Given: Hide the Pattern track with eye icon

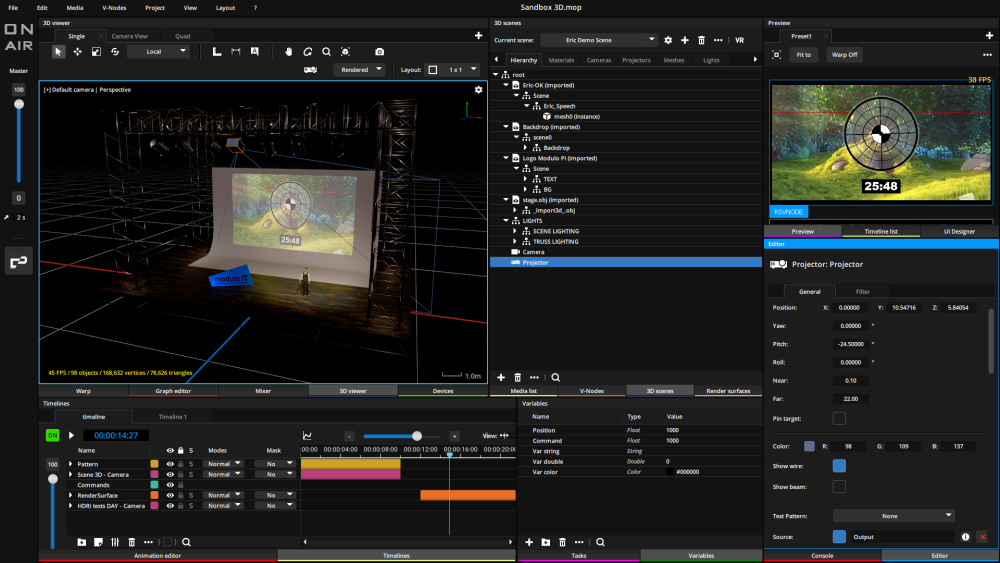Looking at the screenshot, I should click(168, 464).
